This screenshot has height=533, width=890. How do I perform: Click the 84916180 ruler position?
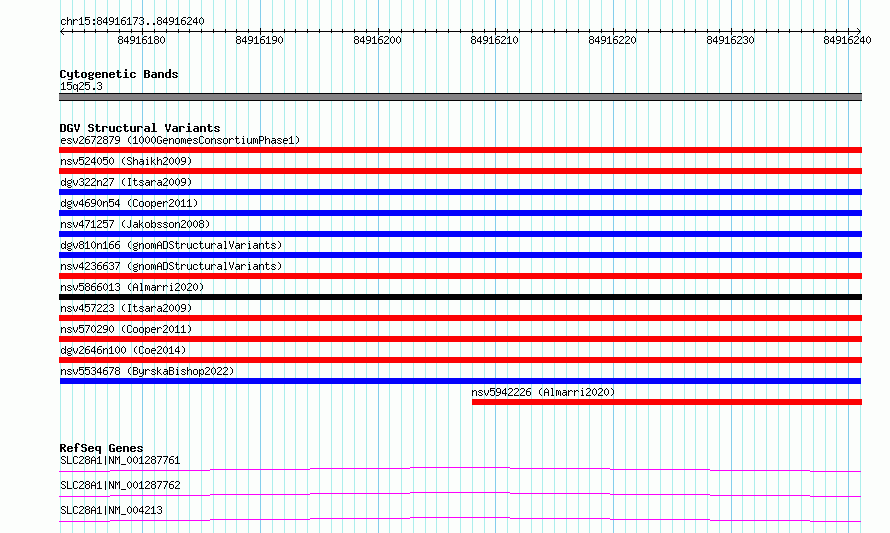(x=141, y=40)
